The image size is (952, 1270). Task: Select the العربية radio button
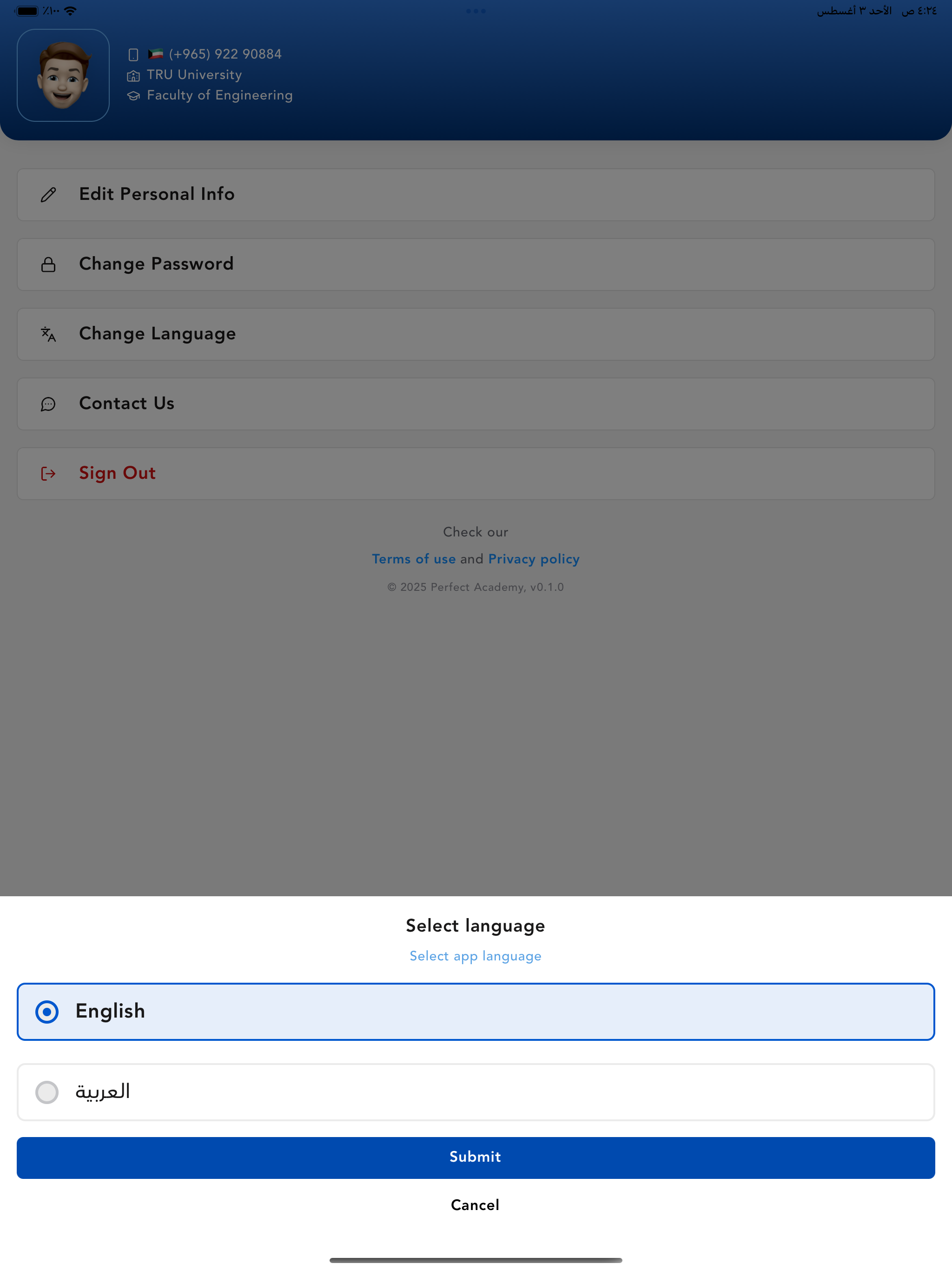pos(47,1092)
